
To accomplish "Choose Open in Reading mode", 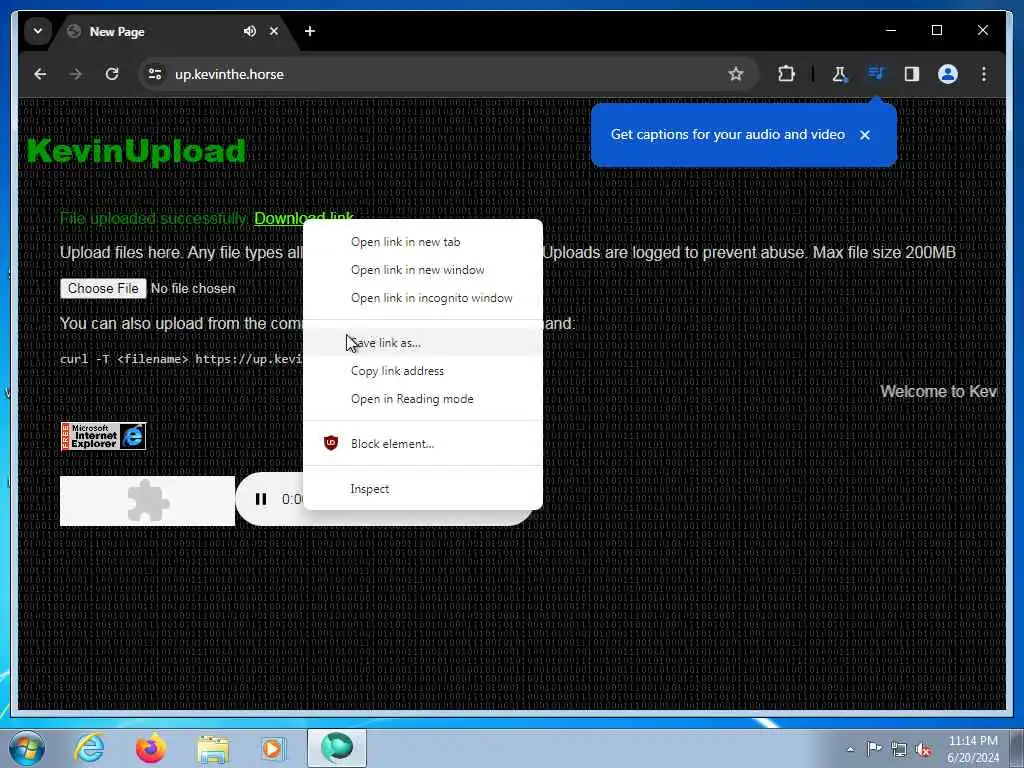I will click(x=423, y=399).
